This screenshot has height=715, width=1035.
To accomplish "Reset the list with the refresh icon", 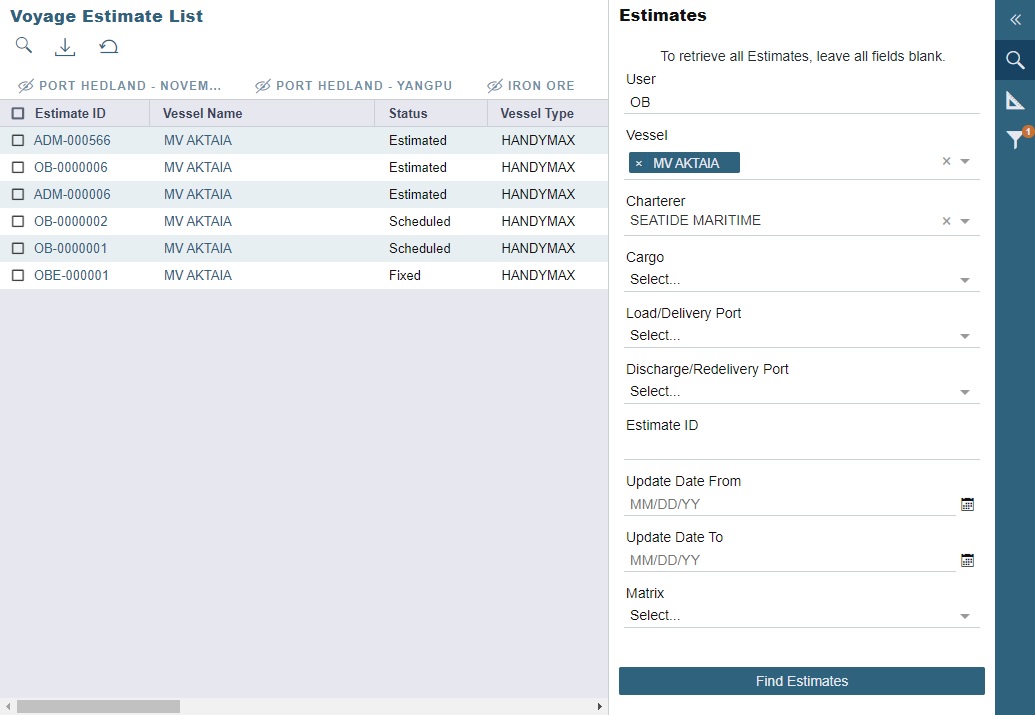I will coord(108,46).
